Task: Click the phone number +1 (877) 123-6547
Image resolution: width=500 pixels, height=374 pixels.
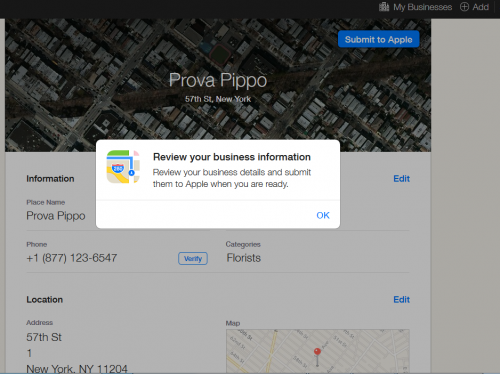Action: 72,258
